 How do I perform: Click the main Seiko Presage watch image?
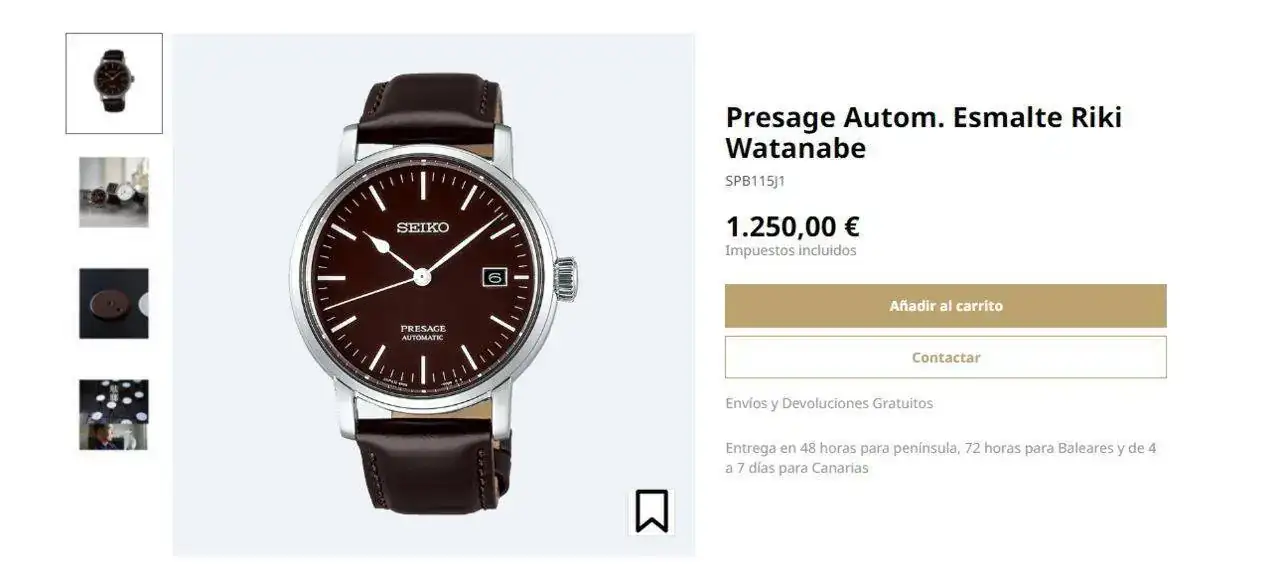click(x=433, y=294)
